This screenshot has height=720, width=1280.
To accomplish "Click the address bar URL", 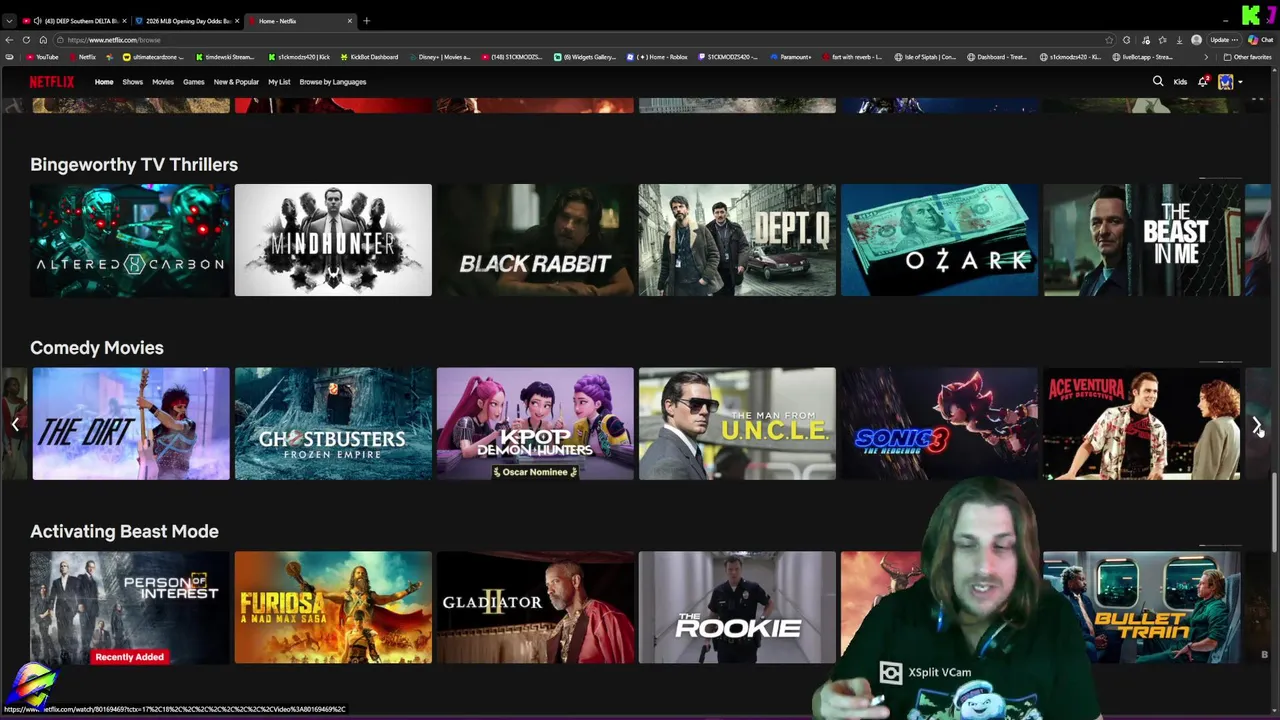I will point(114,40).
